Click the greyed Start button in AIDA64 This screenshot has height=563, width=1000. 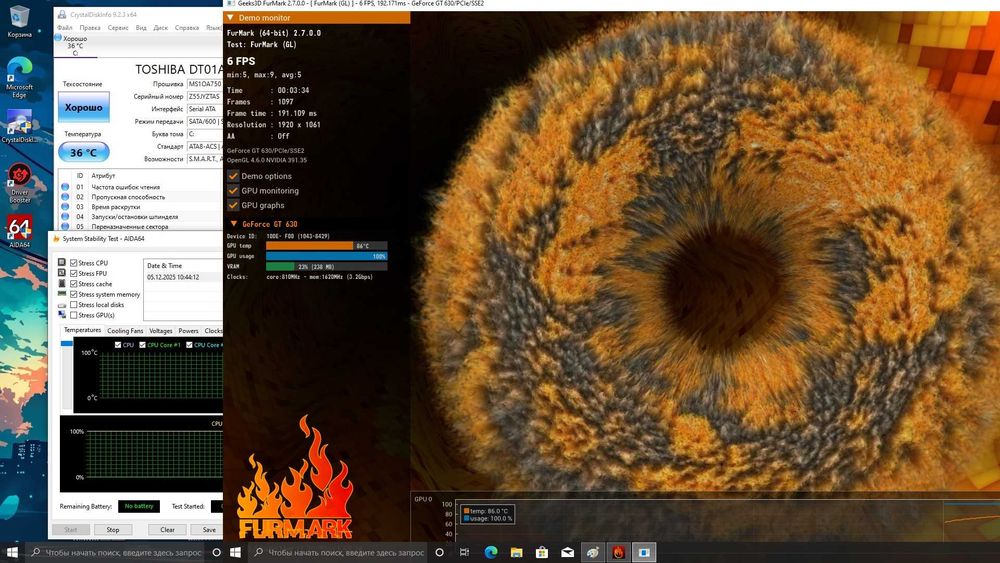tap(70, 530)
